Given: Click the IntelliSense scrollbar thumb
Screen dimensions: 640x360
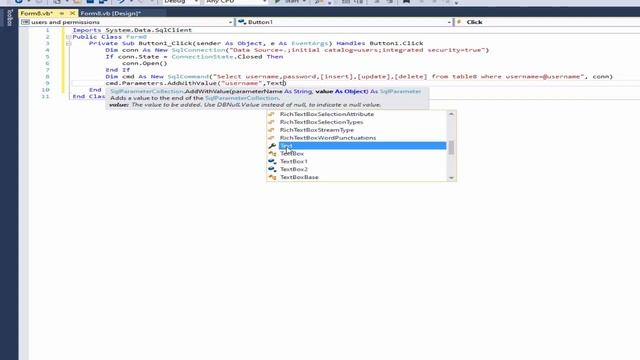Looking at the screenshot, I should 451,147.
